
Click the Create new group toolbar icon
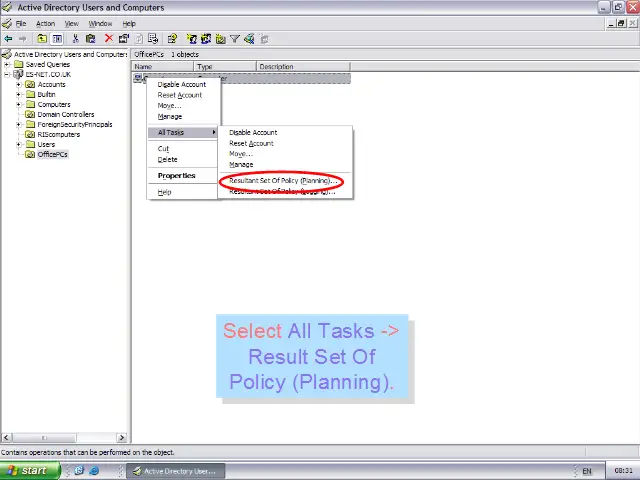(206, 39)
